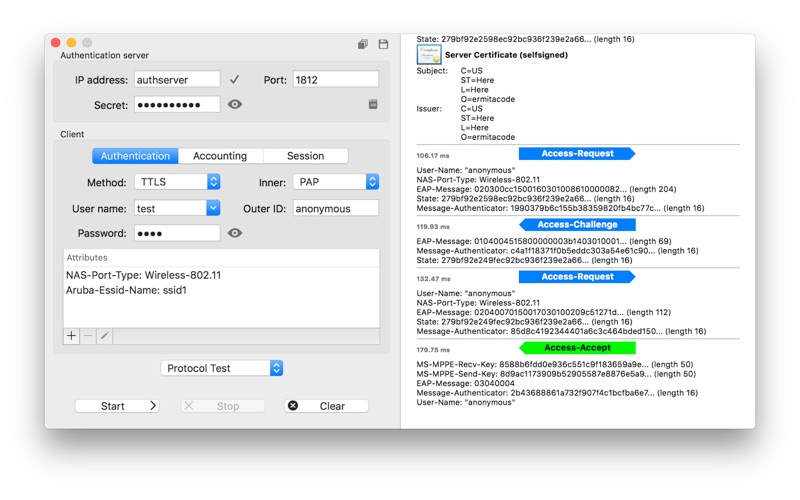Click the save configuration floppy icon
This screenshot has width=800, height=500.
383,45
